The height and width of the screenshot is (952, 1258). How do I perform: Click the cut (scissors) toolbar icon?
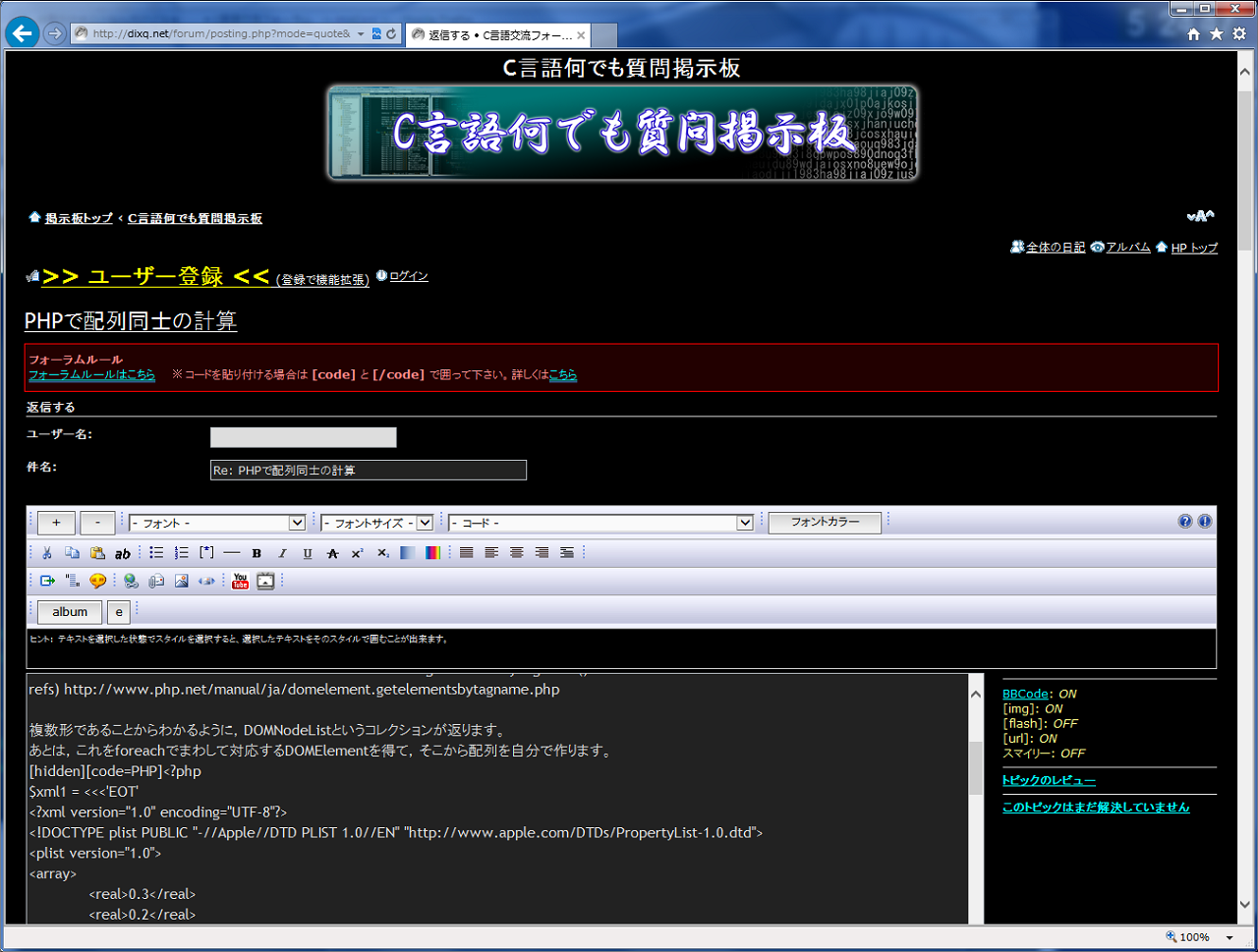coord(46,553)
